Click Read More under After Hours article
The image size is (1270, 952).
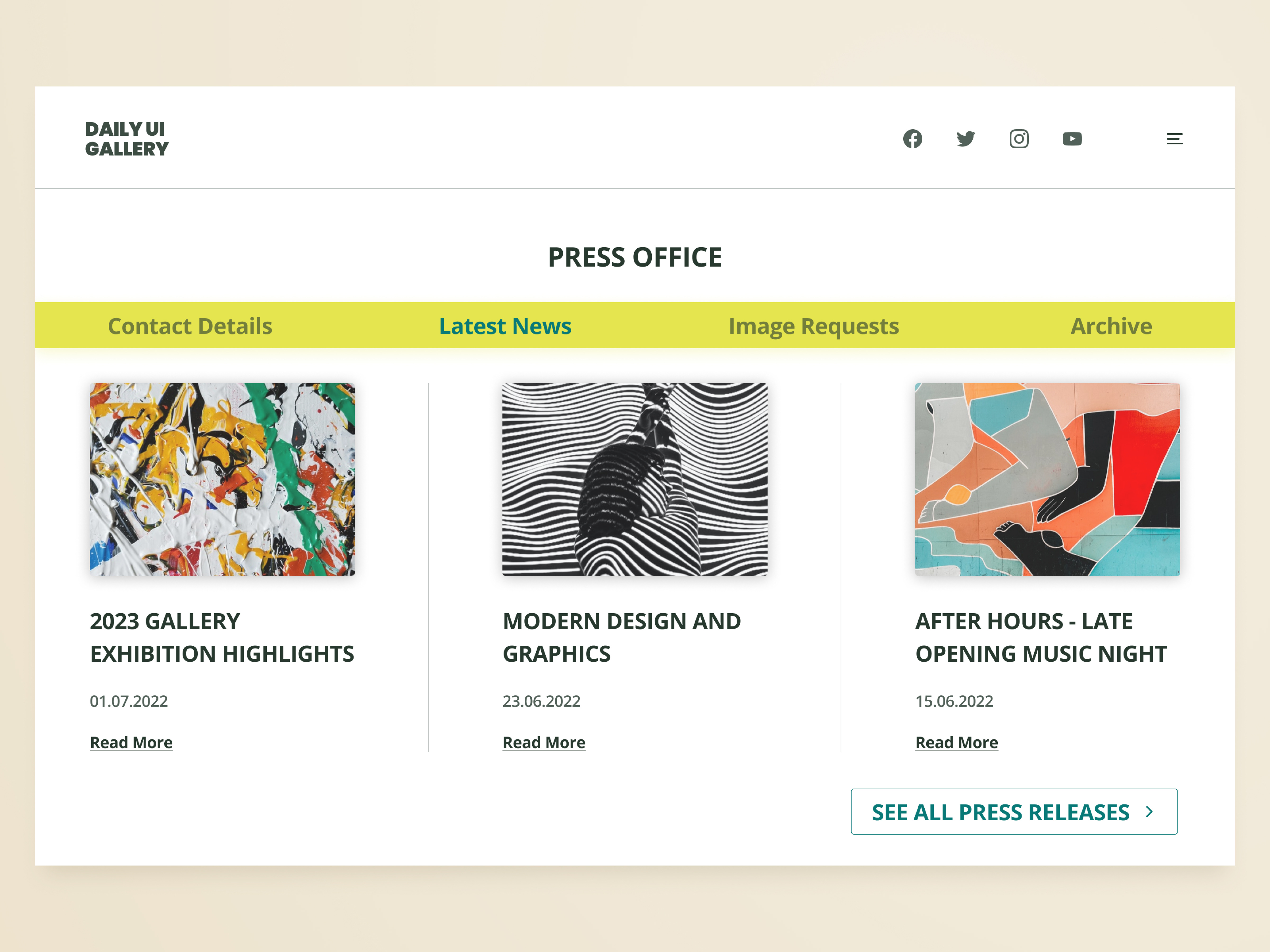(x=956, y=742)
